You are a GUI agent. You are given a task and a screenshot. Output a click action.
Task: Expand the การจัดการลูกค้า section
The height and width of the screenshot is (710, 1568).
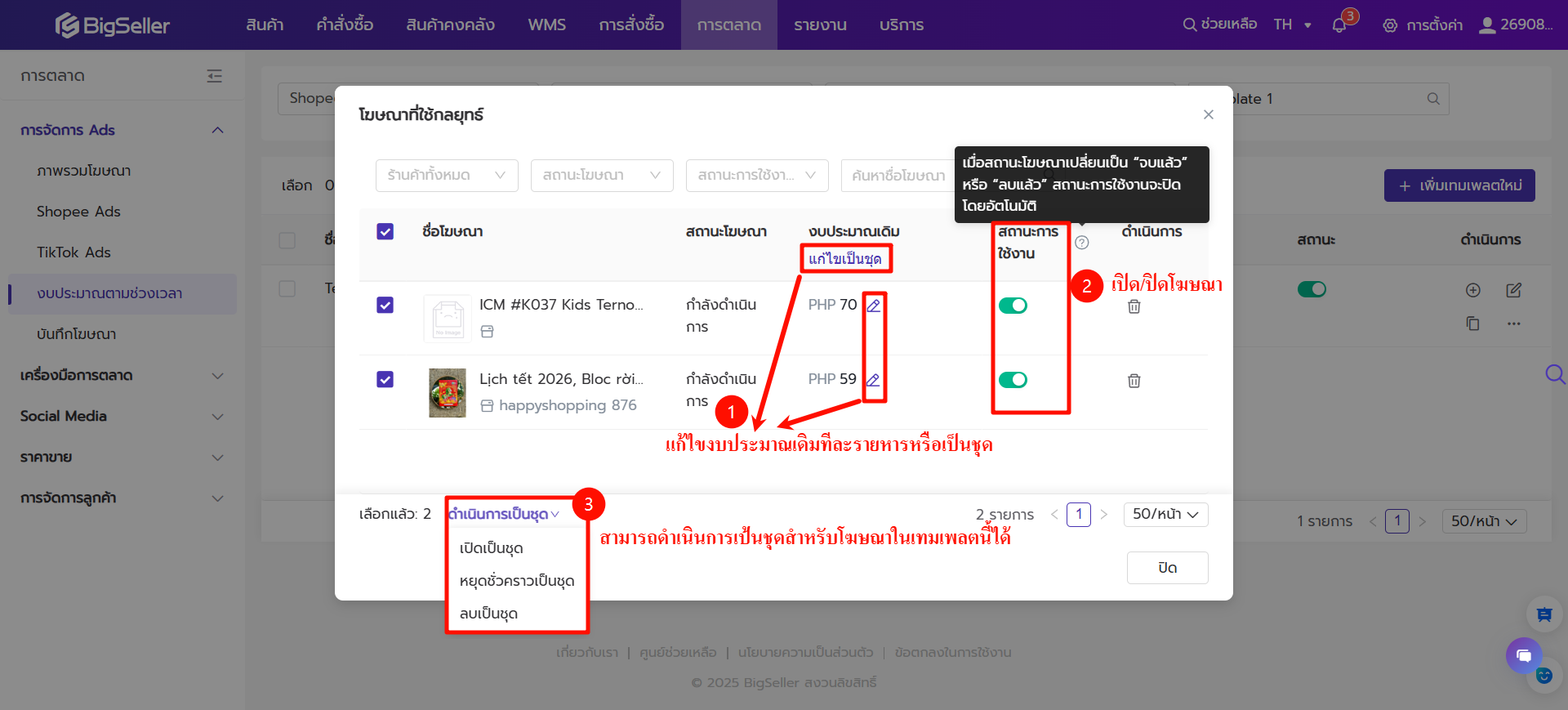[122, 498]
